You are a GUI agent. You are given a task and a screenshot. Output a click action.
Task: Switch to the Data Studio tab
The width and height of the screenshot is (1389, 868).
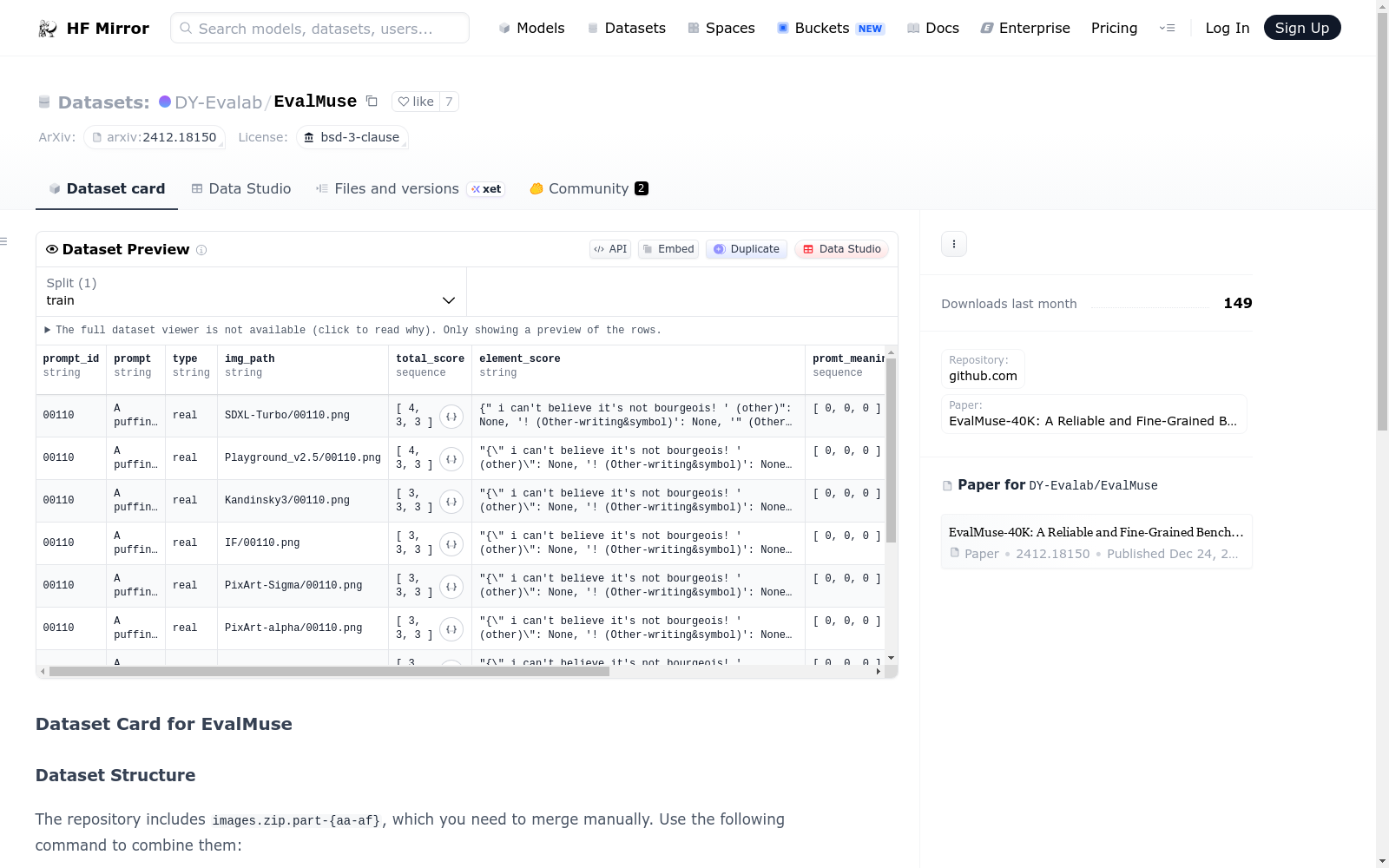[x=241, y=188]
